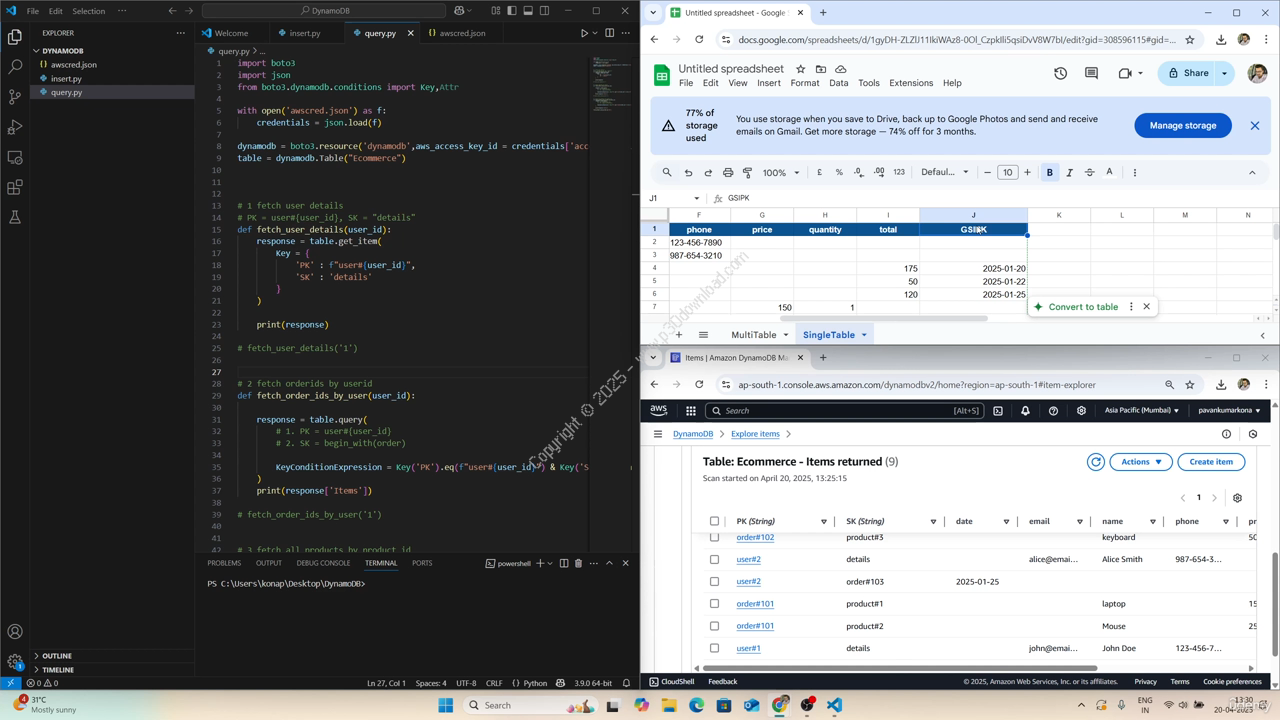The height and width of the screenshot is (720, 1280).
Task: Click Redo in Google Sheets toolbar
Action: pyautogui.click(x=708, y=172)
